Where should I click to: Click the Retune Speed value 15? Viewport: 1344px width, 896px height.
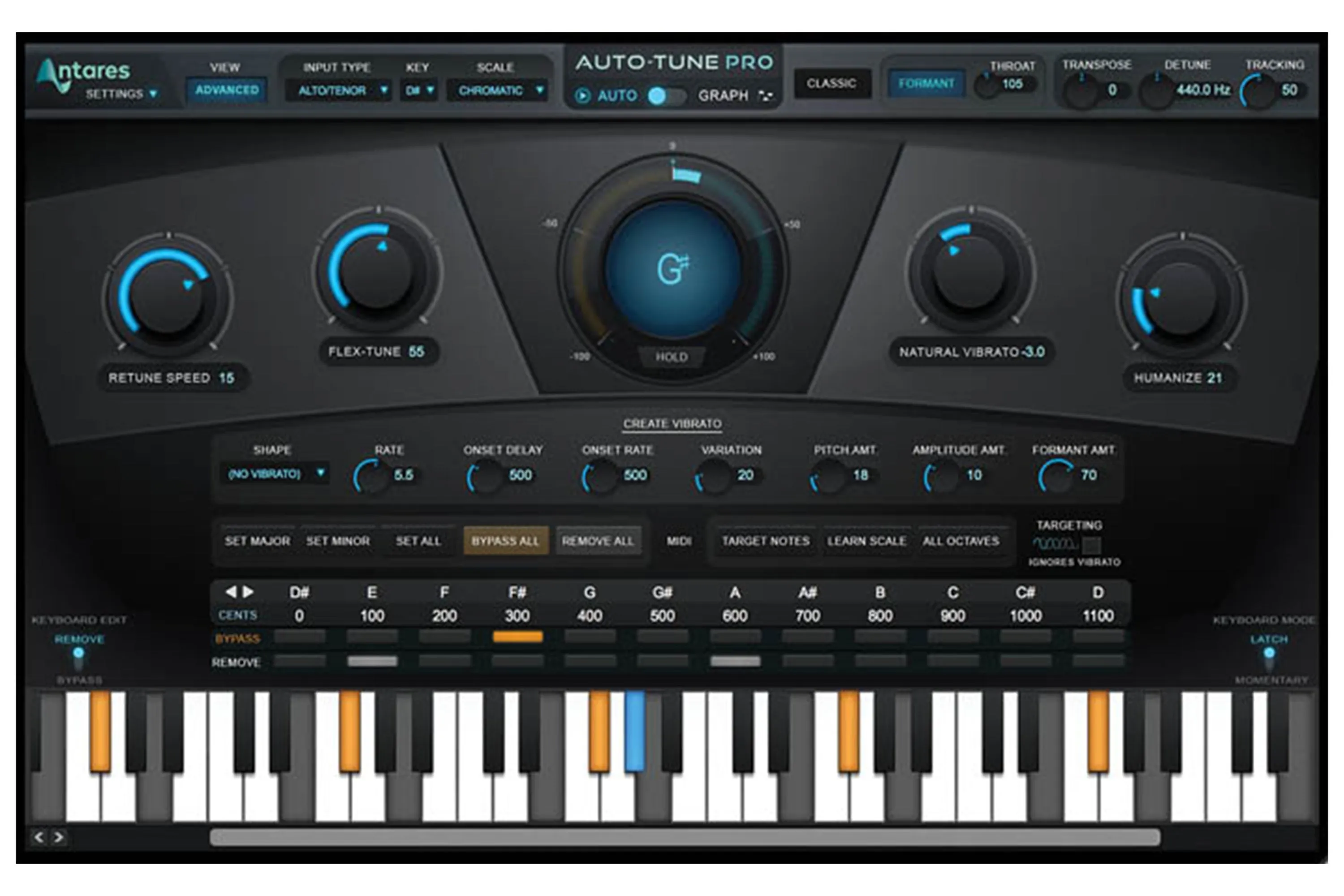pyautogui.click(x=226, y=378)
